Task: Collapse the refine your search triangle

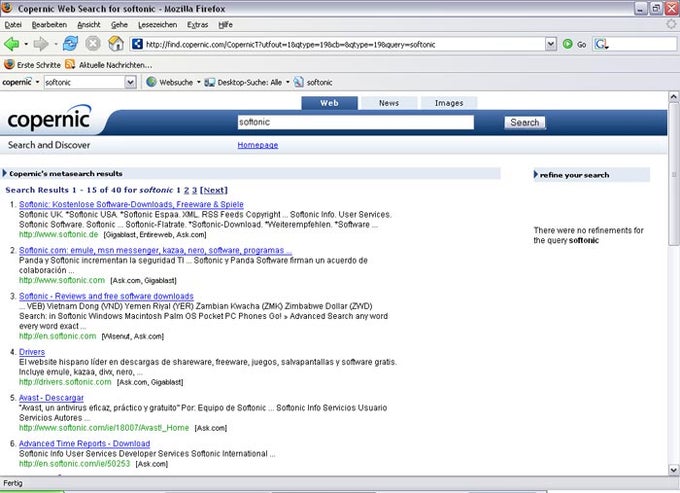Action: click(x=536, y=174)
